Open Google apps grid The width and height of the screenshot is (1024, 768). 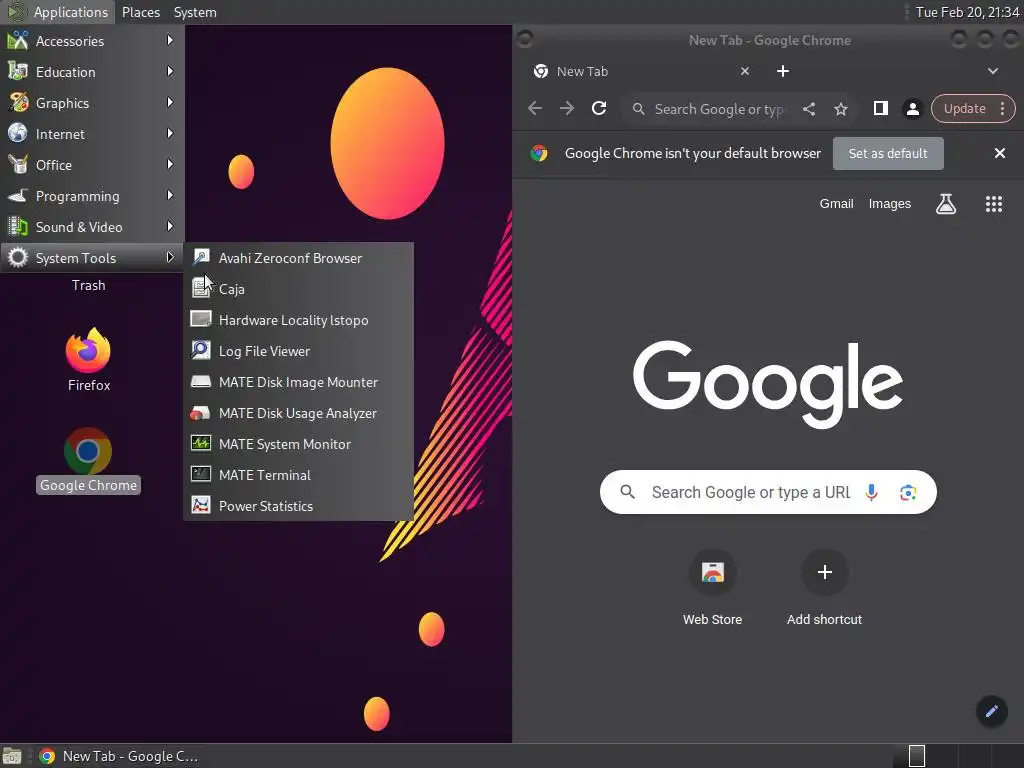tap(993, 204)
